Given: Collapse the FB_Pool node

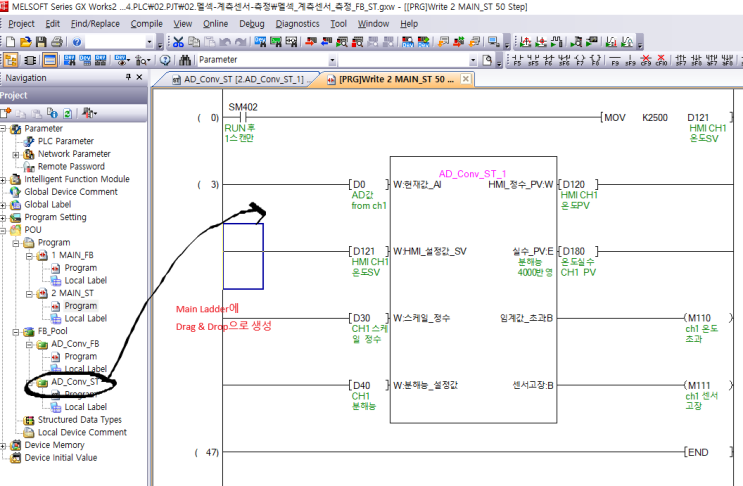Looking at the screenshot, I should (x=16, y=332).
